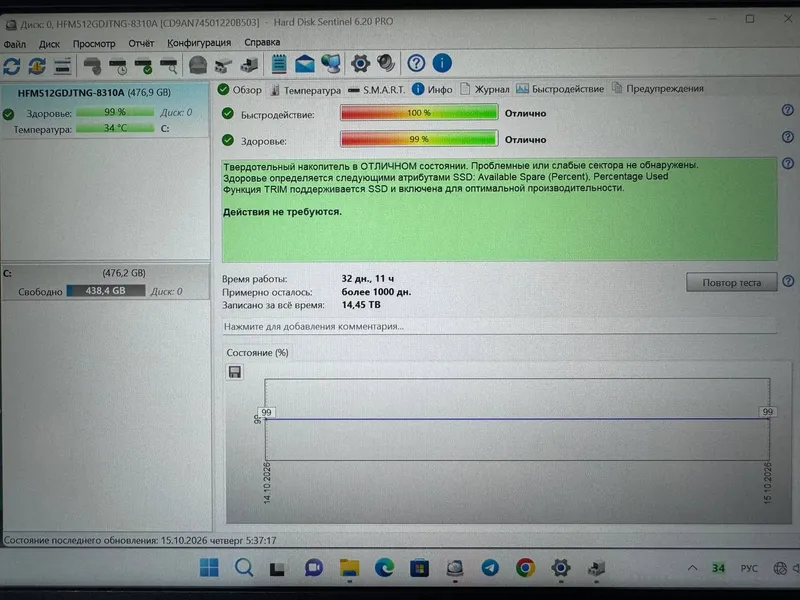Click the comment field to add a comment

click(x=499, y=327)
